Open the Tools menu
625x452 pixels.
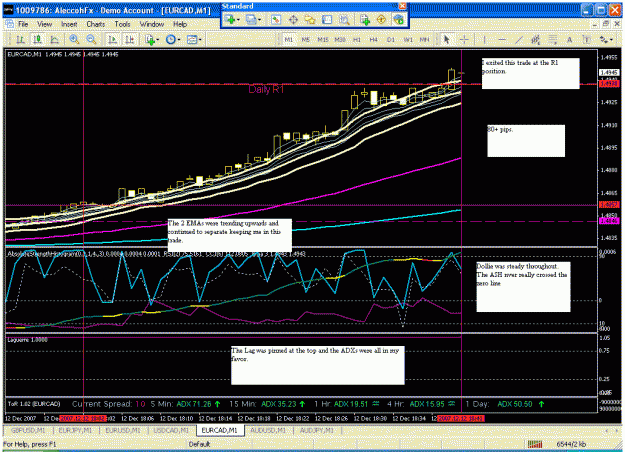[122, 24]
